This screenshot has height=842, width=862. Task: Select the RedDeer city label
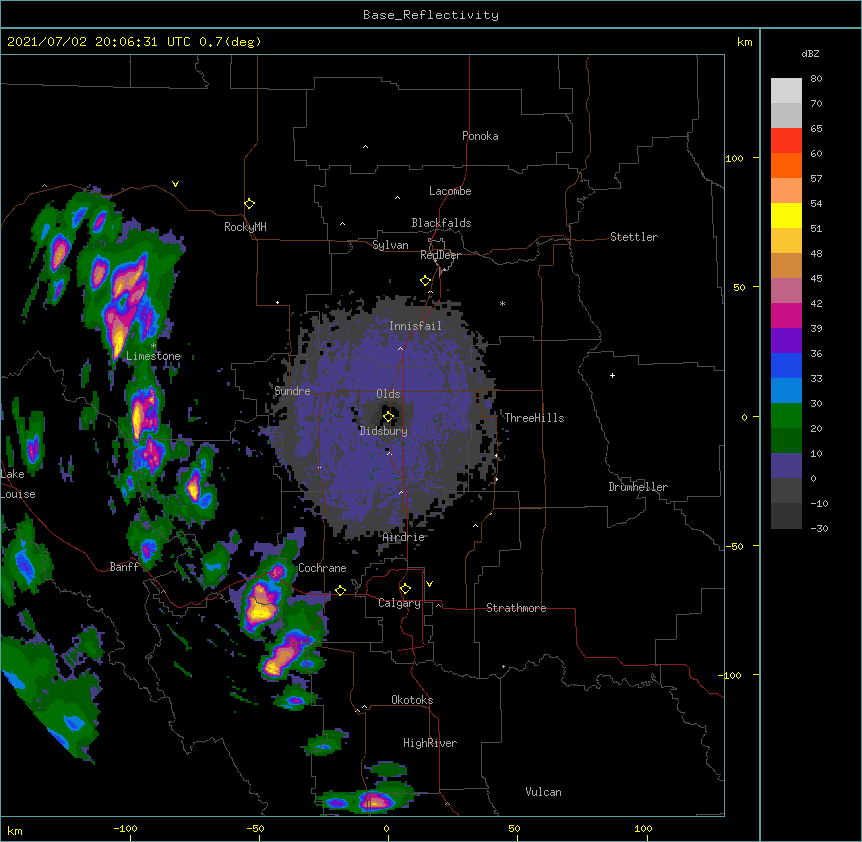tap(440, 255)
